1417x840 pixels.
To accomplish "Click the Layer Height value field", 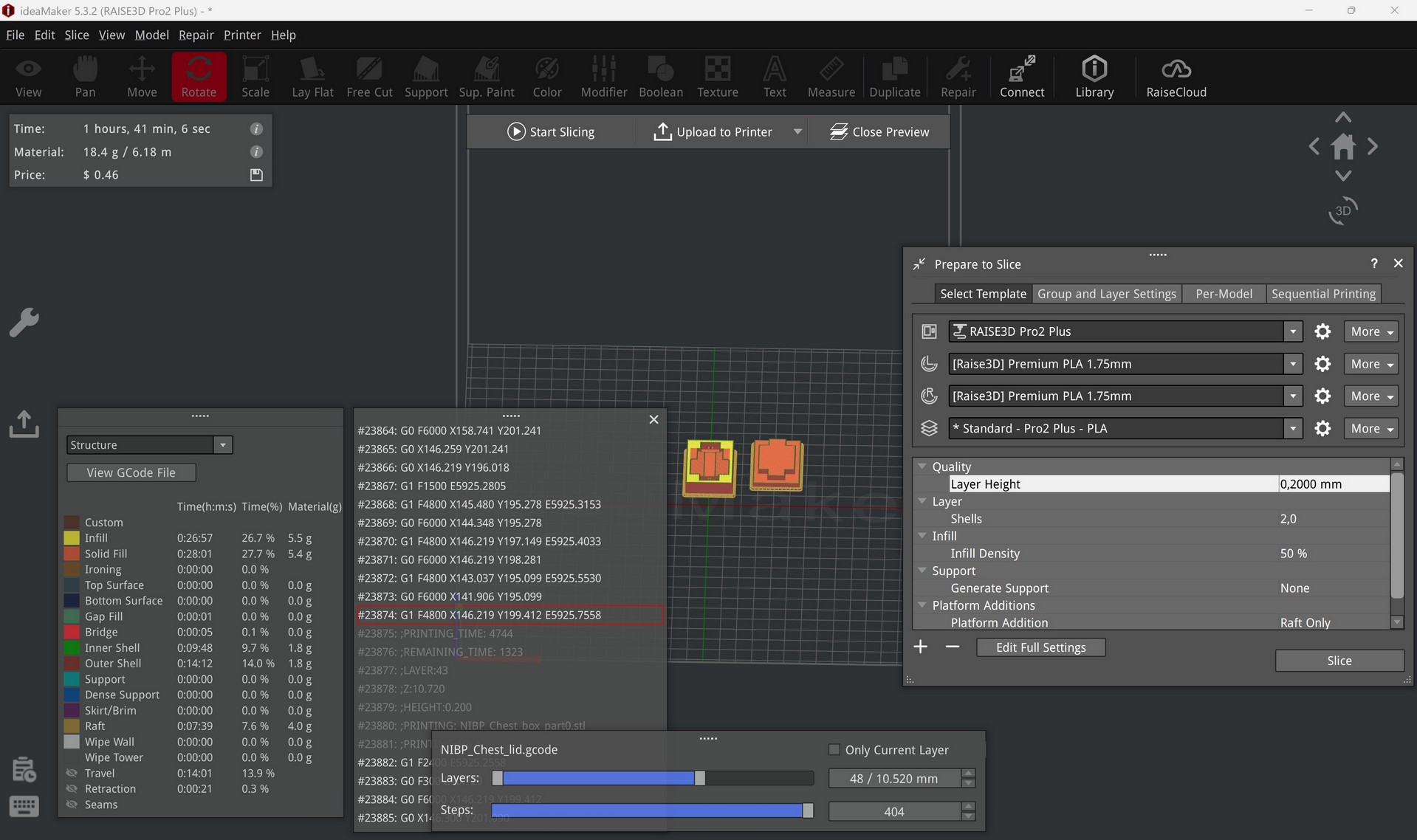I will (x=1334, y=484).
